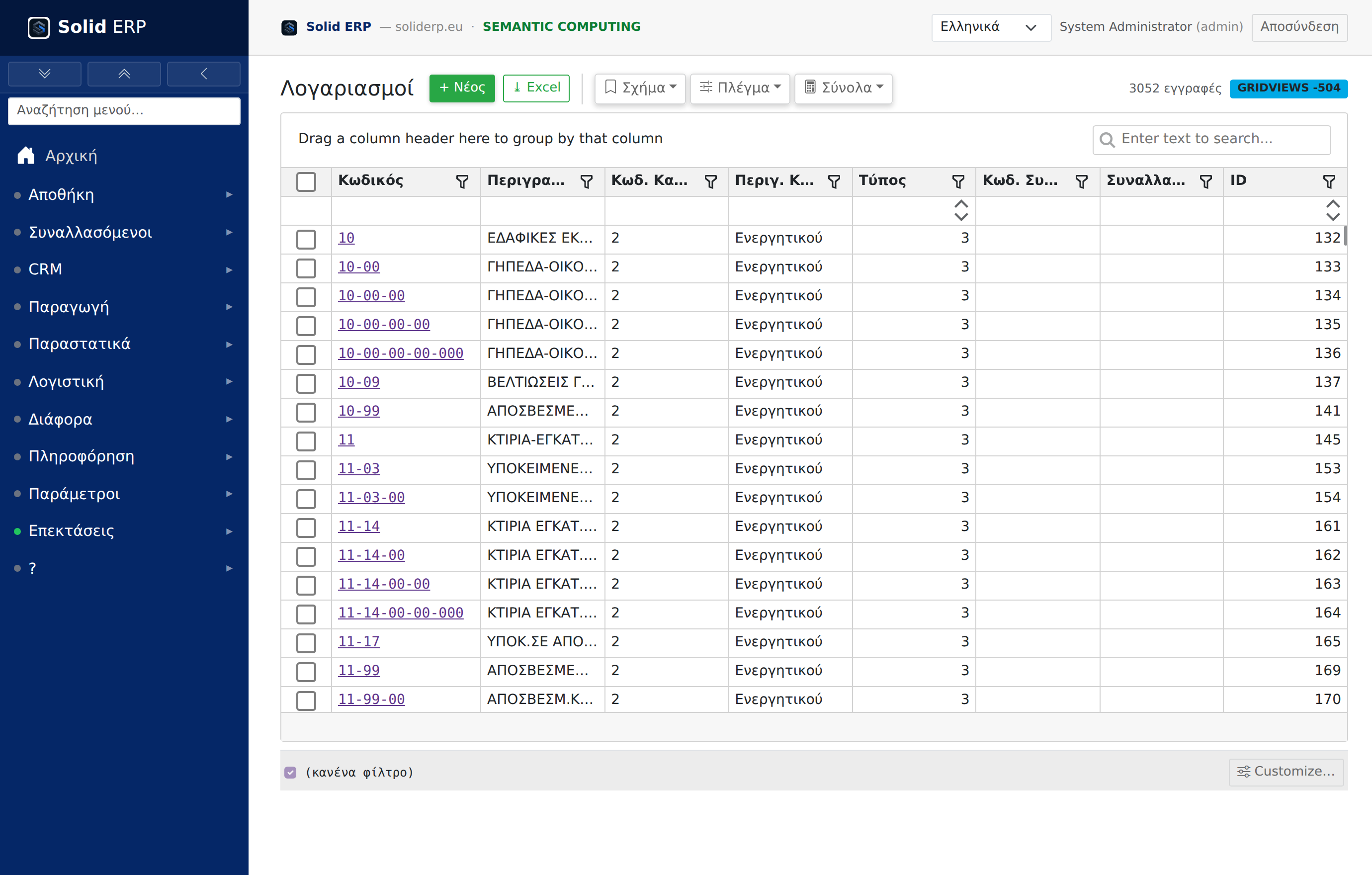Open the Παράμετροι menu item
This screenshot has width=1372, height=875.
point(124,494)
